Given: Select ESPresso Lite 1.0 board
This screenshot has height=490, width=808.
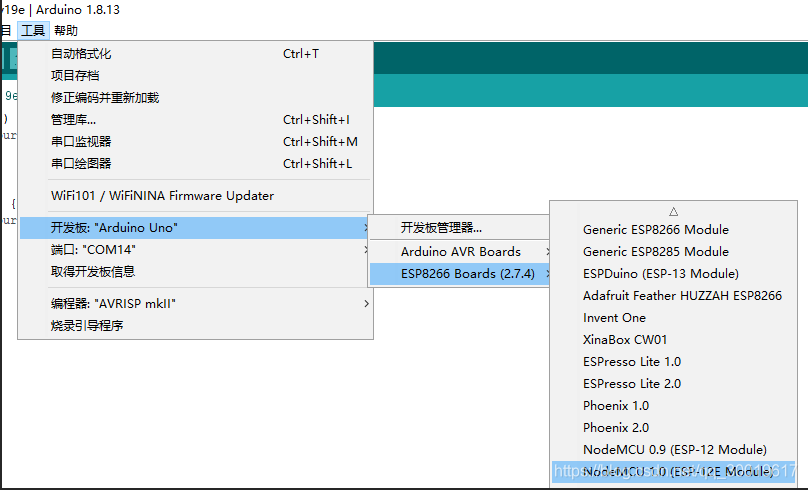Looking at the screenshot, I should 673,362.
